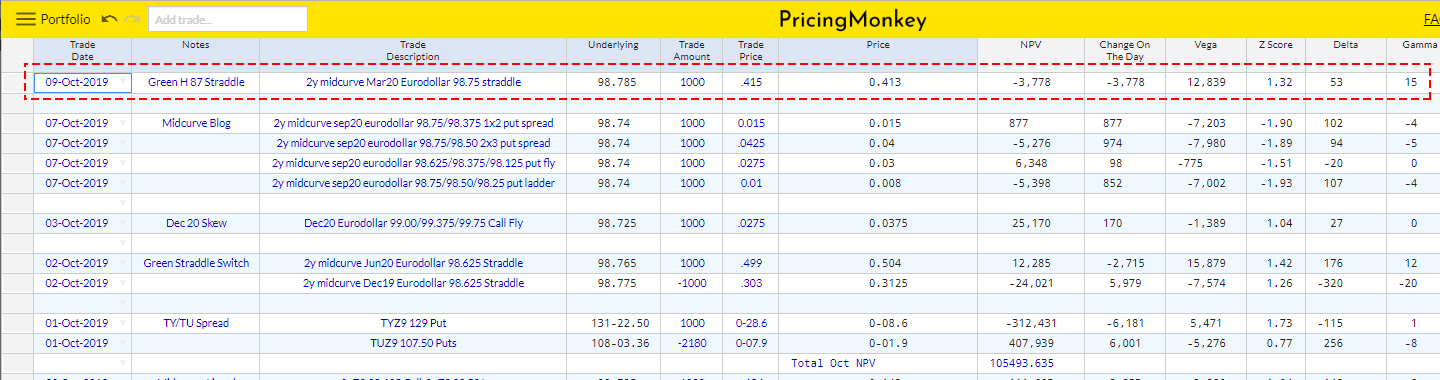
Task: Click the -1000 trade amount cell
Action: pyautogui.click(x=692, y=283)
